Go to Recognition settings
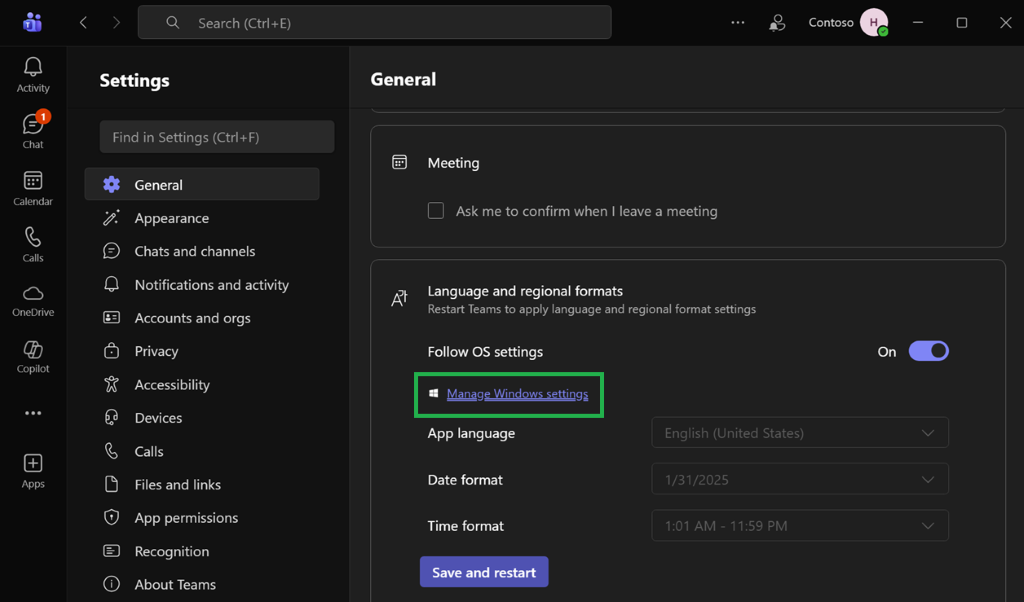This screenshot has width=1024, height=602. tap(202, 551)
